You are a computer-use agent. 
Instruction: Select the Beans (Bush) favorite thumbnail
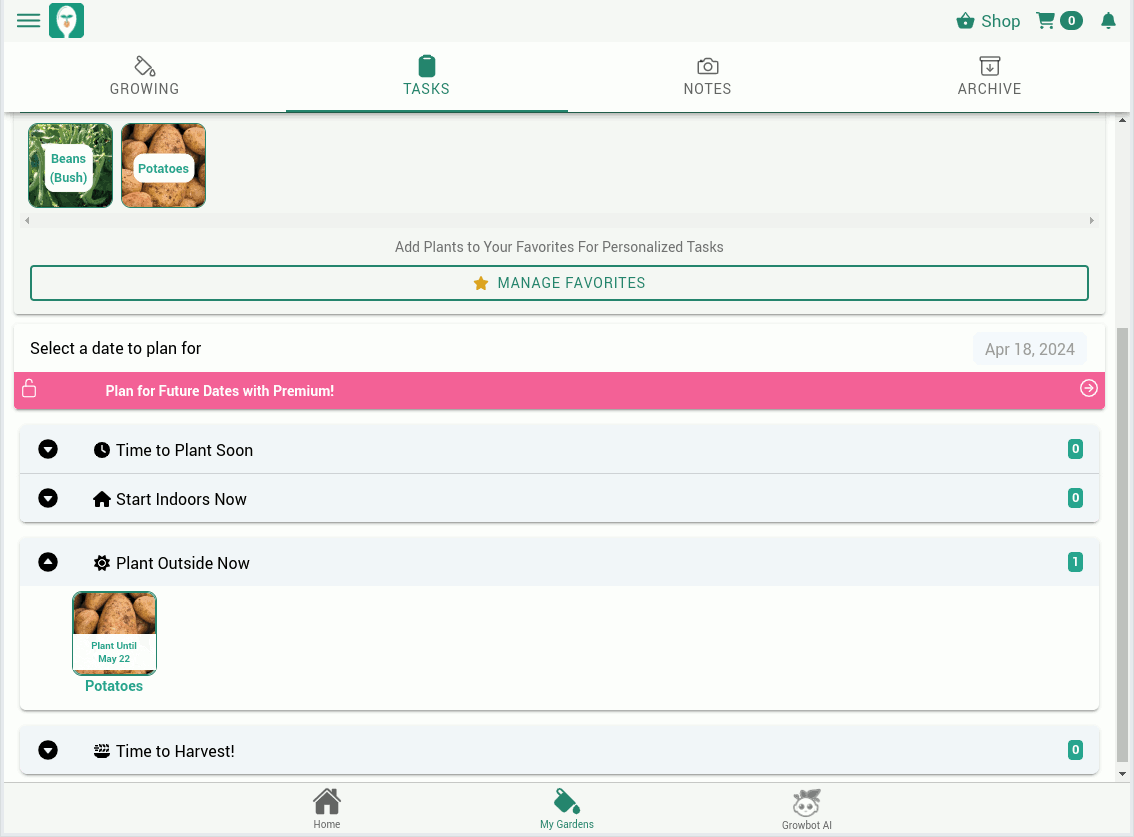click(70, 166)
